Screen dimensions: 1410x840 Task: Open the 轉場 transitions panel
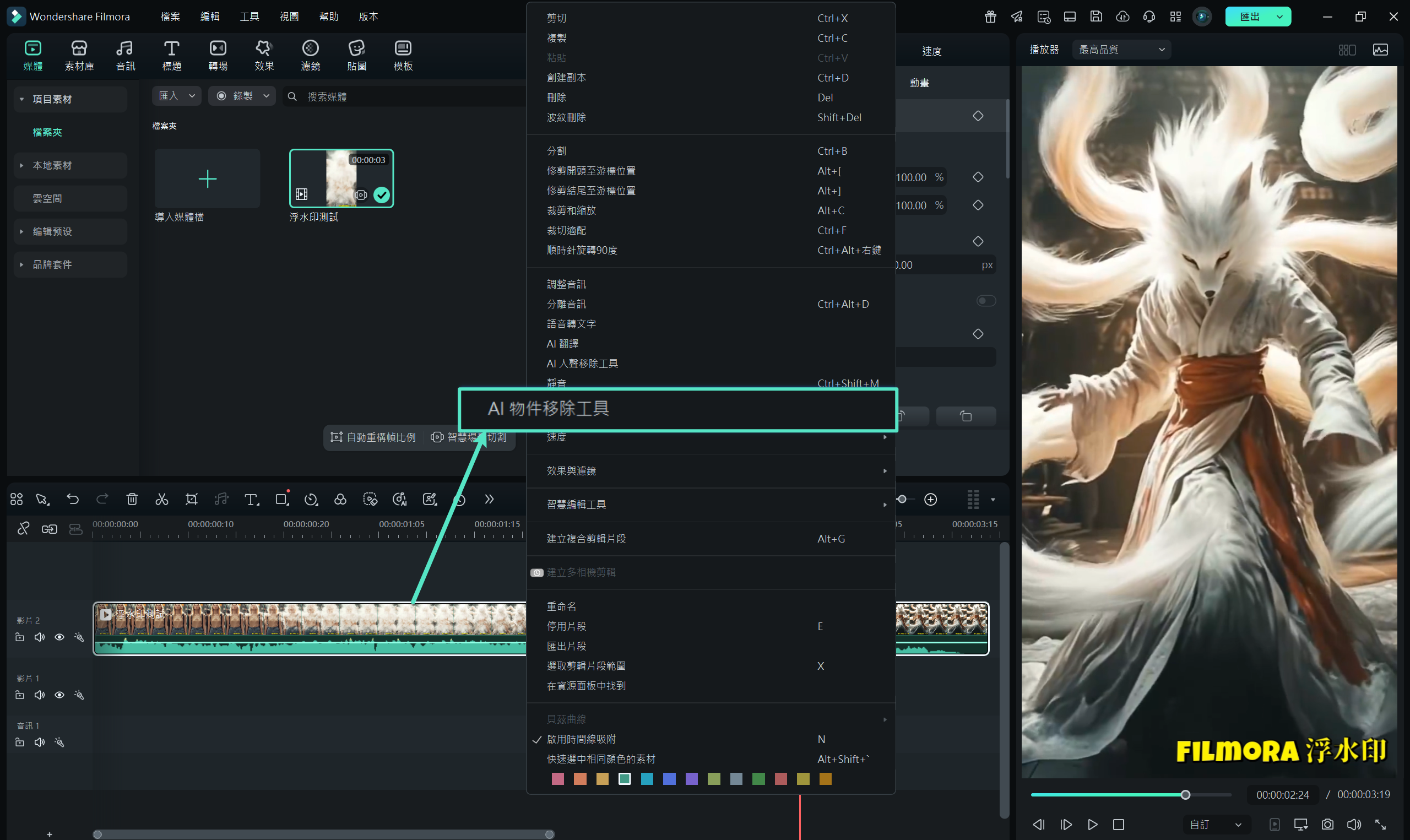218,56
